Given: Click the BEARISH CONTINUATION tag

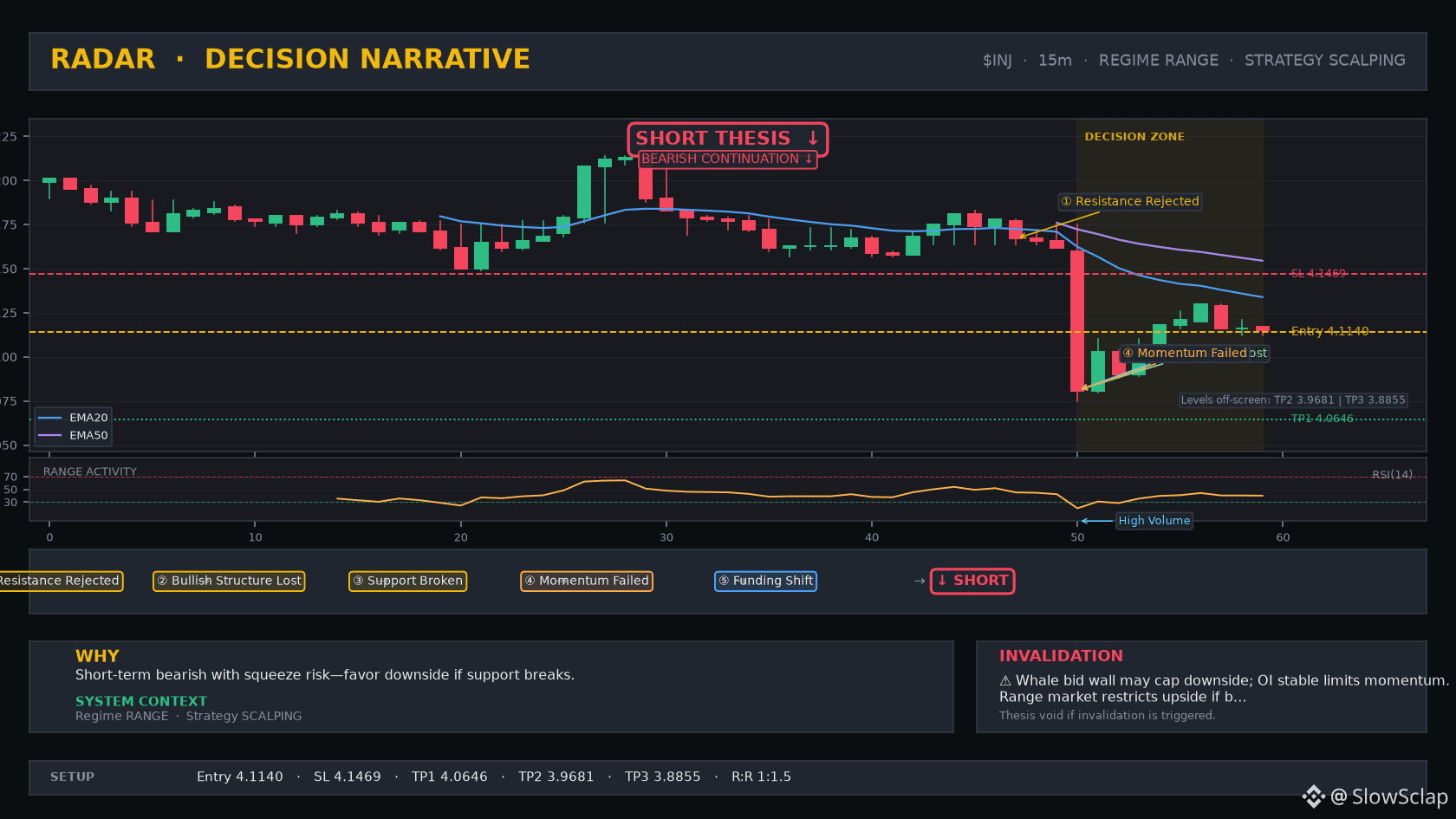Looking at the screenshot, I should 727,159.
